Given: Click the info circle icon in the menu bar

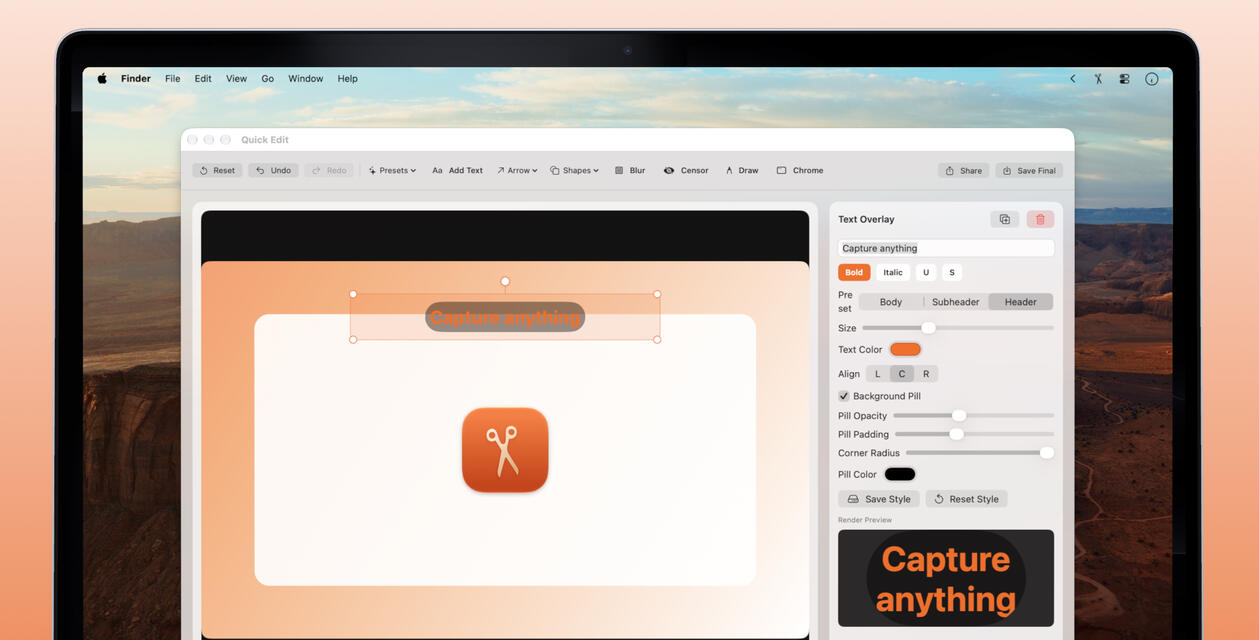Looking at the screenshot, I should pos(1152,79).
